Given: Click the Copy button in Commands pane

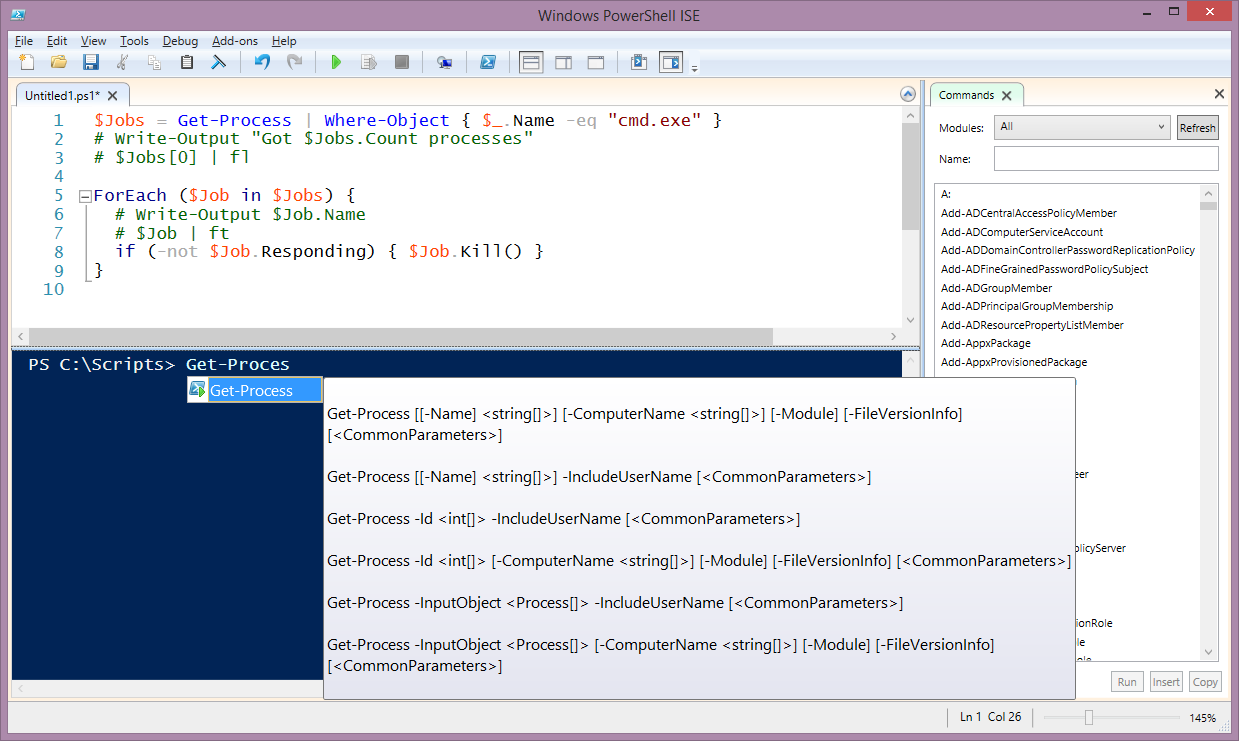Looking at the screenshot, I should tap(1205, 682).
